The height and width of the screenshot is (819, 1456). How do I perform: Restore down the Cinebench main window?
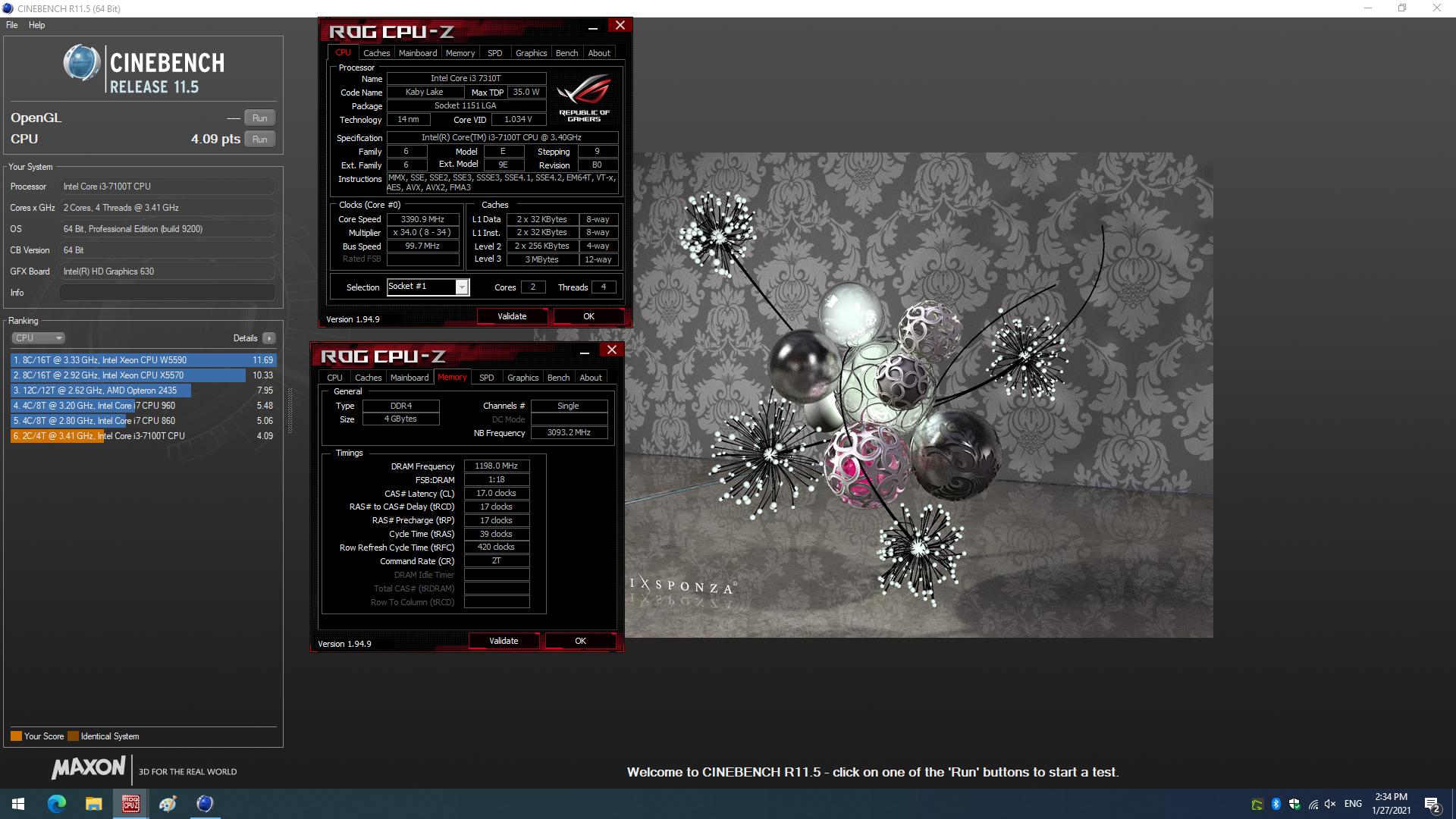tap(1402, 8)
